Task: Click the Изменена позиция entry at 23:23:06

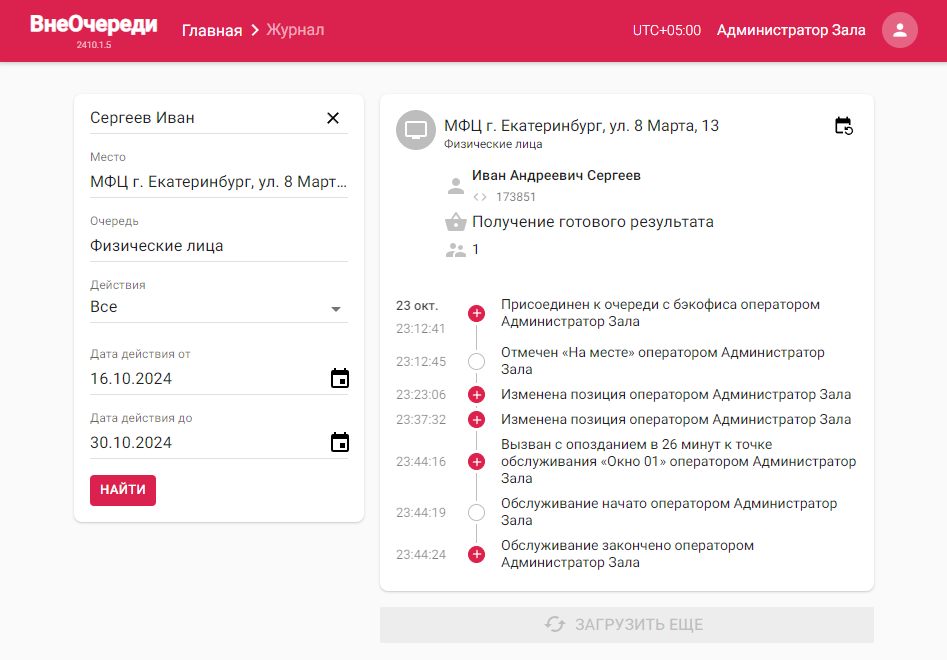Action: (676, 394)
